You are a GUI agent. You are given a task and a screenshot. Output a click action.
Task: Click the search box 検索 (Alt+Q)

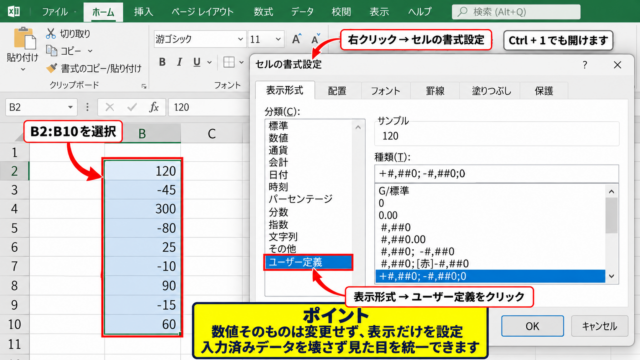point(516,12)
